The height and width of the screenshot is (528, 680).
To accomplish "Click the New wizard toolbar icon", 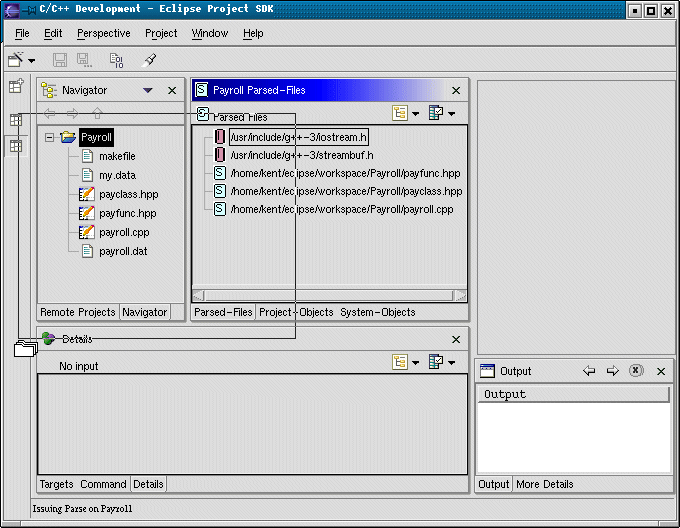I will pyautogui.click(x=15, y=60).
